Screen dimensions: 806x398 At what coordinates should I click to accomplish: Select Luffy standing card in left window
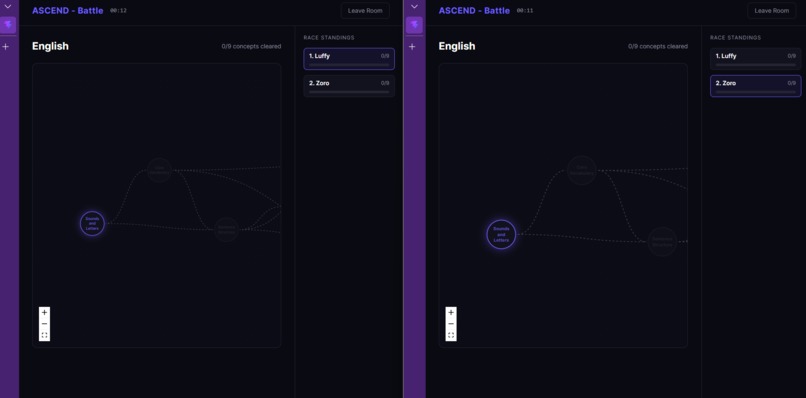coord(349,59)
